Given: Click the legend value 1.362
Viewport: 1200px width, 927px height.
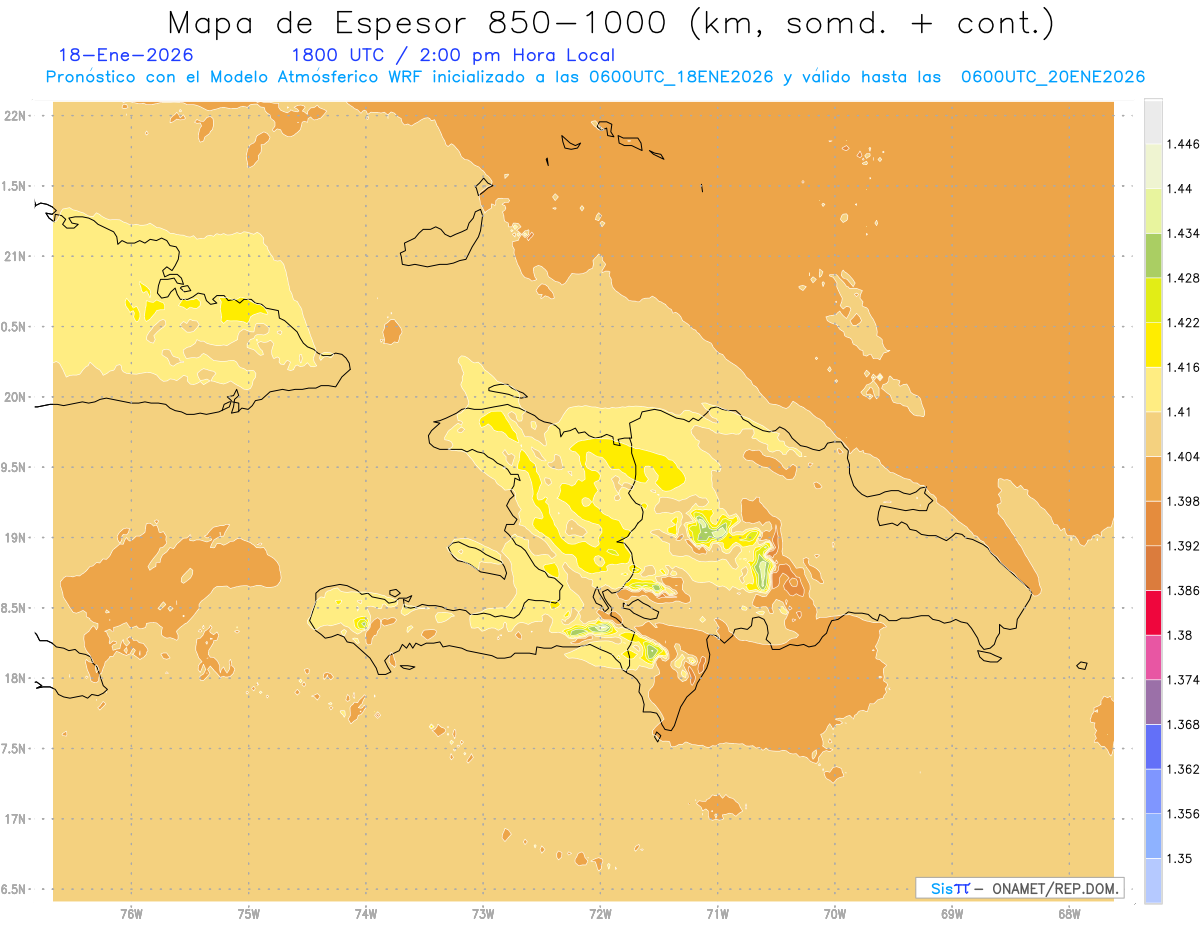Looking at the screenshot, I should (x=1182, y=769).
